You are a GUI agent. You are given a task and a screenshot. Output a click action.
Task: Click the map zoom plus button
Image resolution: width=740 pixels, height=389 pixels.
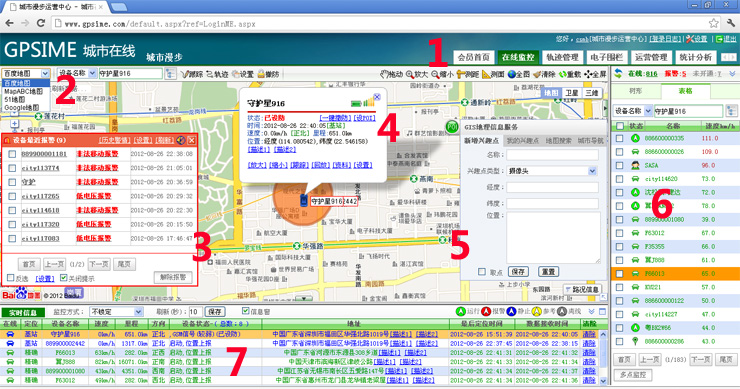point(15,123)
